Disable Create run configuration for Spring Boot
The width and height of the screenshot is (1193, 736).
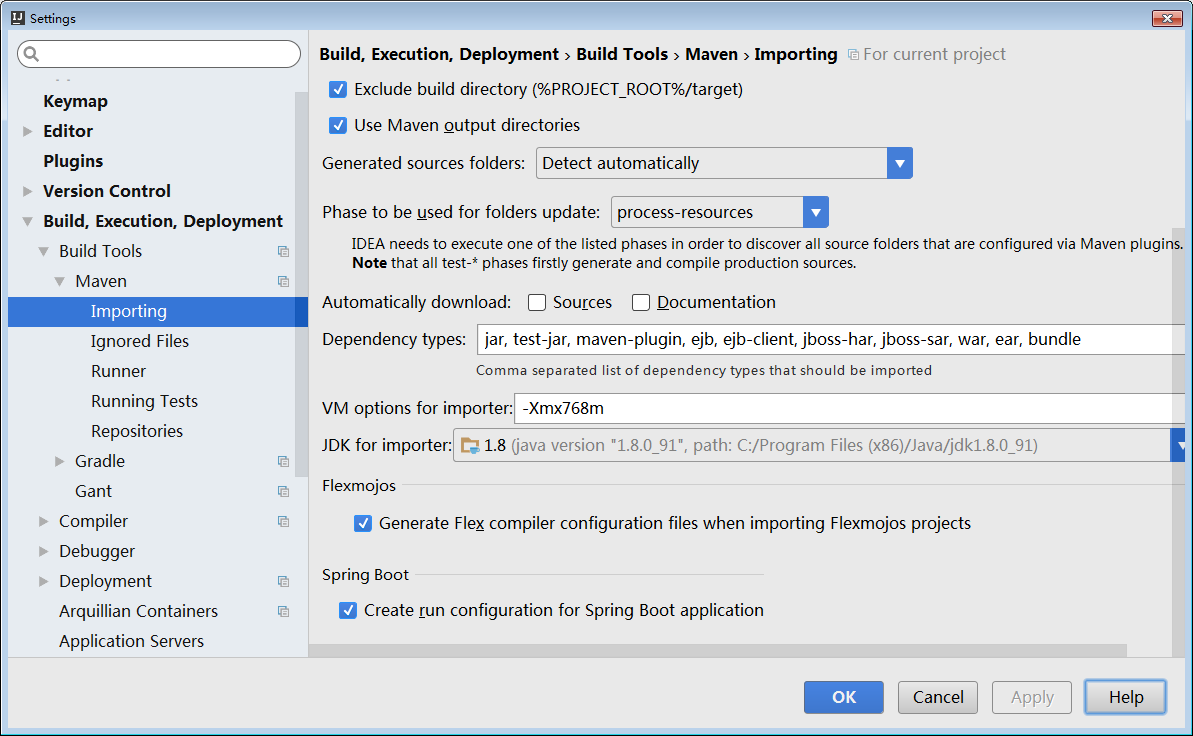pyautogui.click(x=348, y=610)
